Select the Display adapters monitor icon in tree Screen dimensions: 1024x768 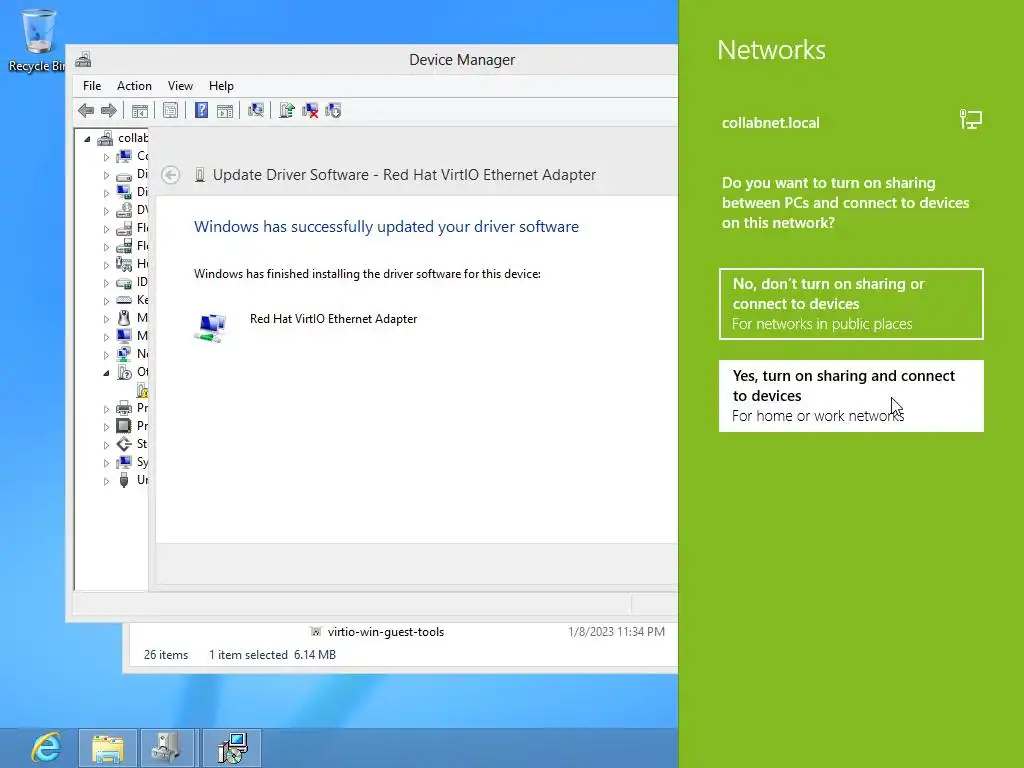pos(123,192)
